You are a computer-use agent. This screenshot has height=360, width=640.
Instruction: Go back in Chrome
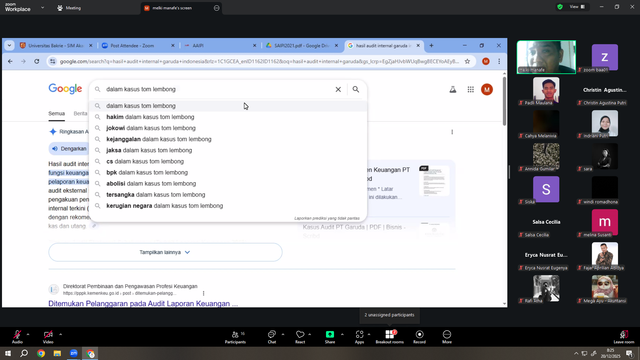click(10, 61)
